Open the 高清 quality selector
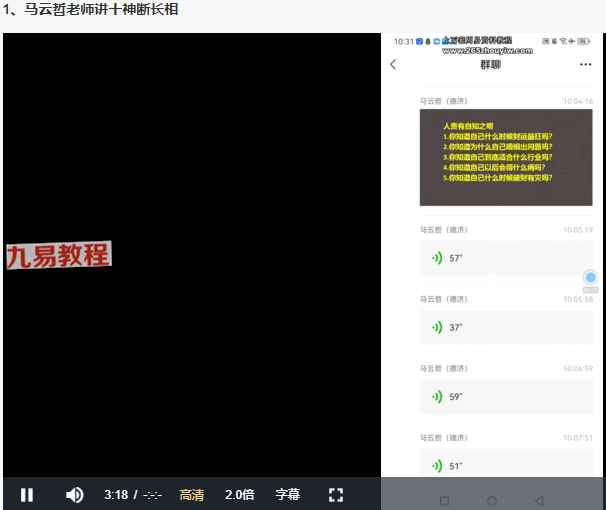The image size is (606, 510). click(192, 495)
